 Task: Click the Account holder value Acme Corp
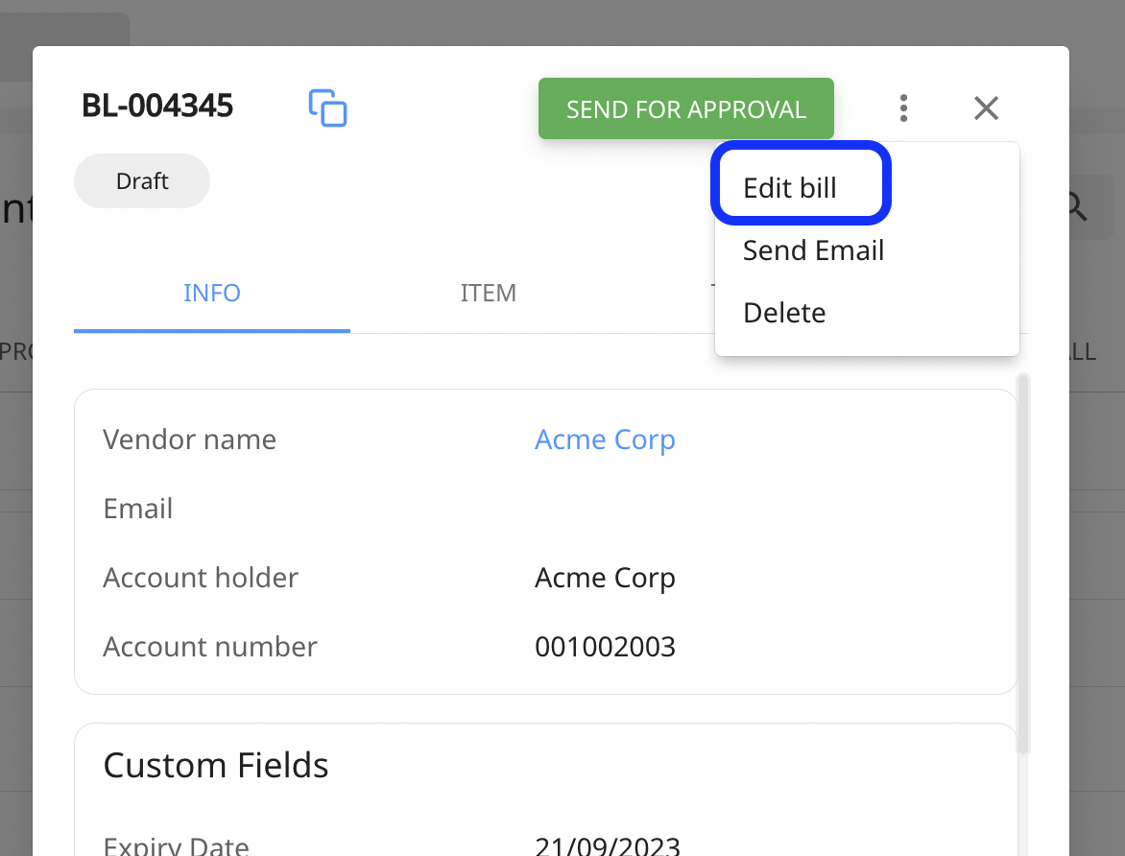click(x=605, y=577)
